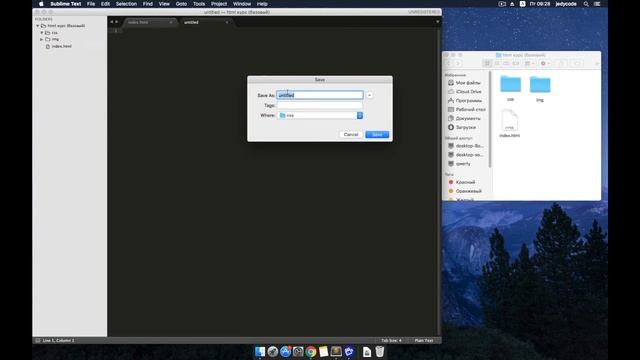
Task: Open the Project menu
Action: click(219, 4)
